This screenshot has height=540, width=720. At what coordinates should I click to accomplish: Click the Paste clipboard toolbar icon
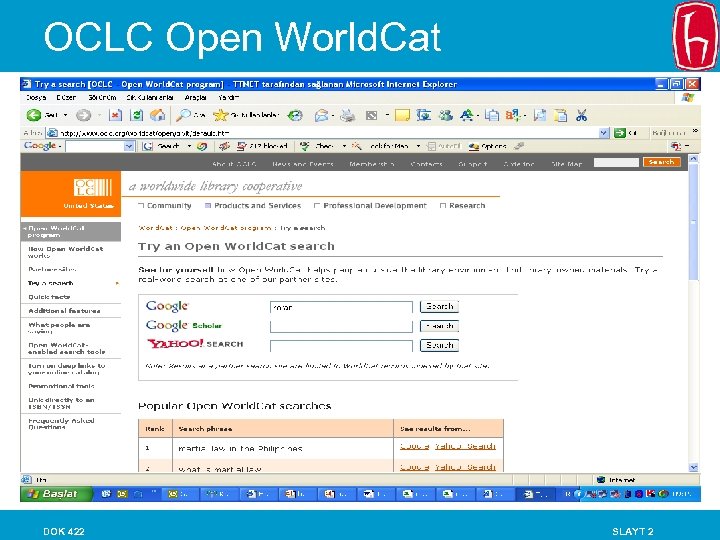[561, 115]
